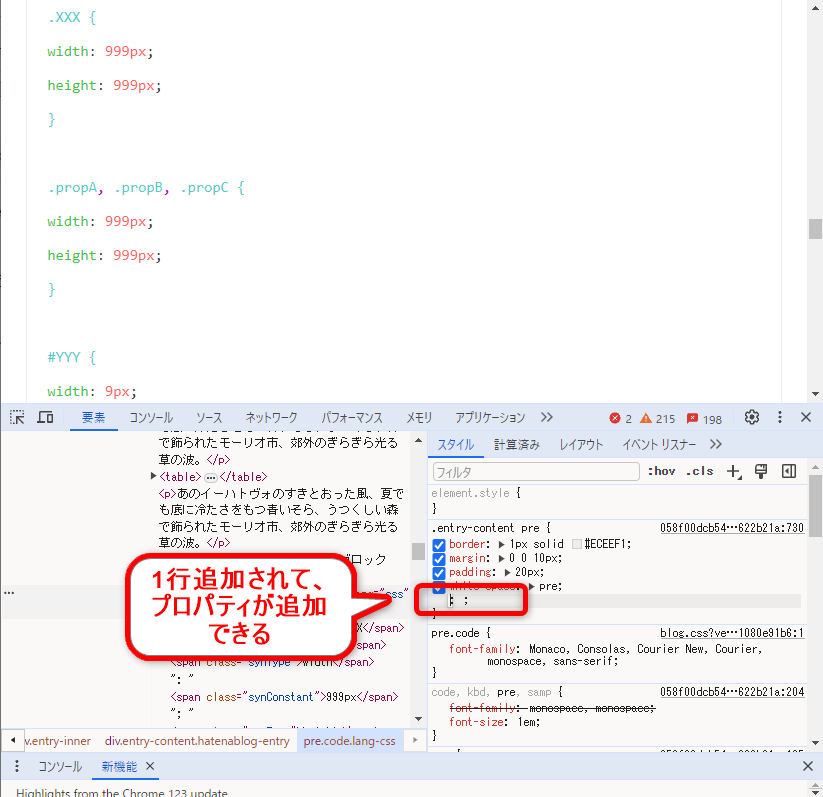The height and width of the screenshot is (797, 823).
Task: Open the アプリケーション tab
Action: 490,417
